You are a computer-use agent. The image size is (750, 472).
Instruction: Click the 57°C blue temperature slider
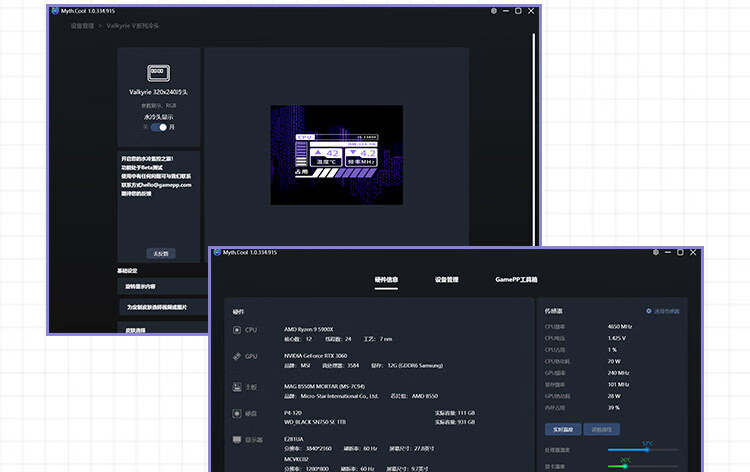click(x=643, y=450)
